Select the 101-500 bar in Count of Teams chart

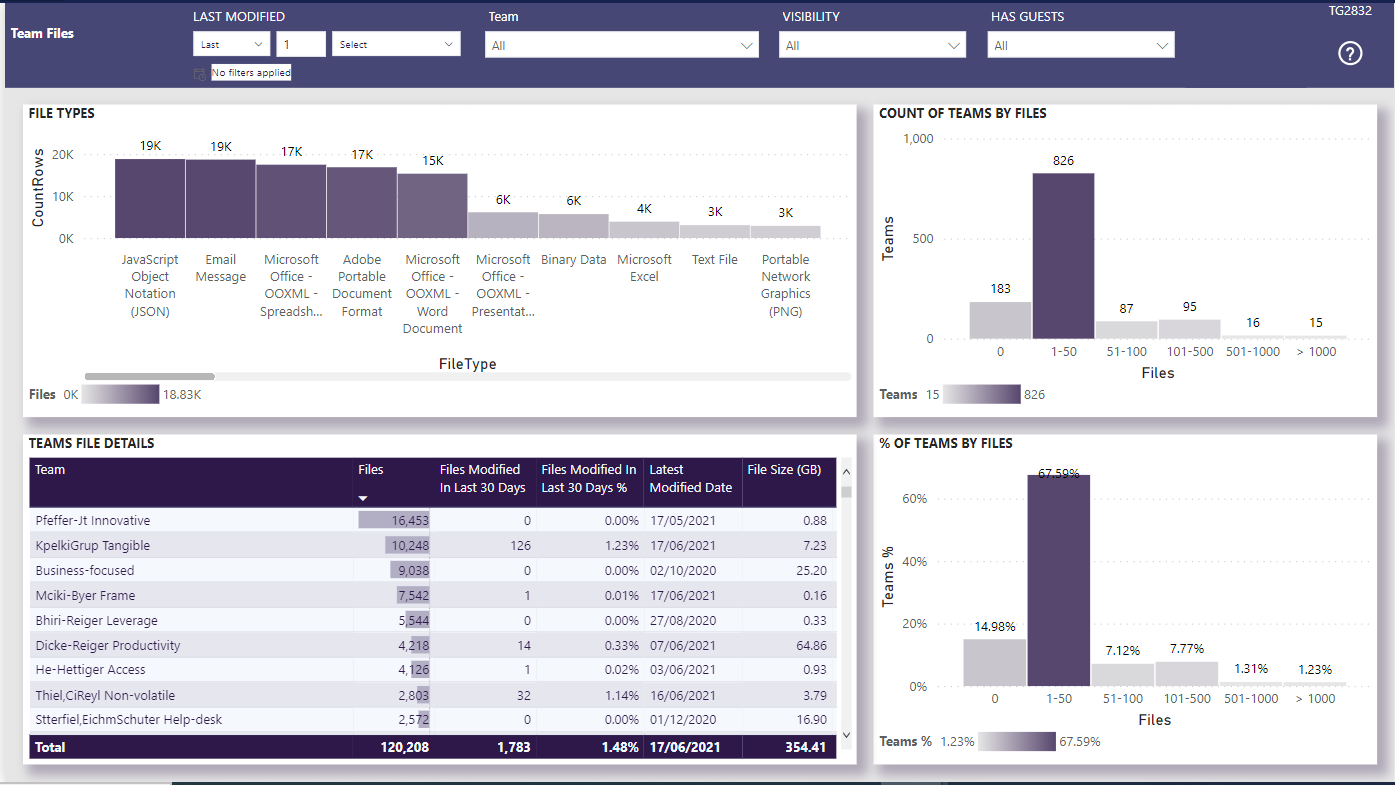(x=1189, y=329)
